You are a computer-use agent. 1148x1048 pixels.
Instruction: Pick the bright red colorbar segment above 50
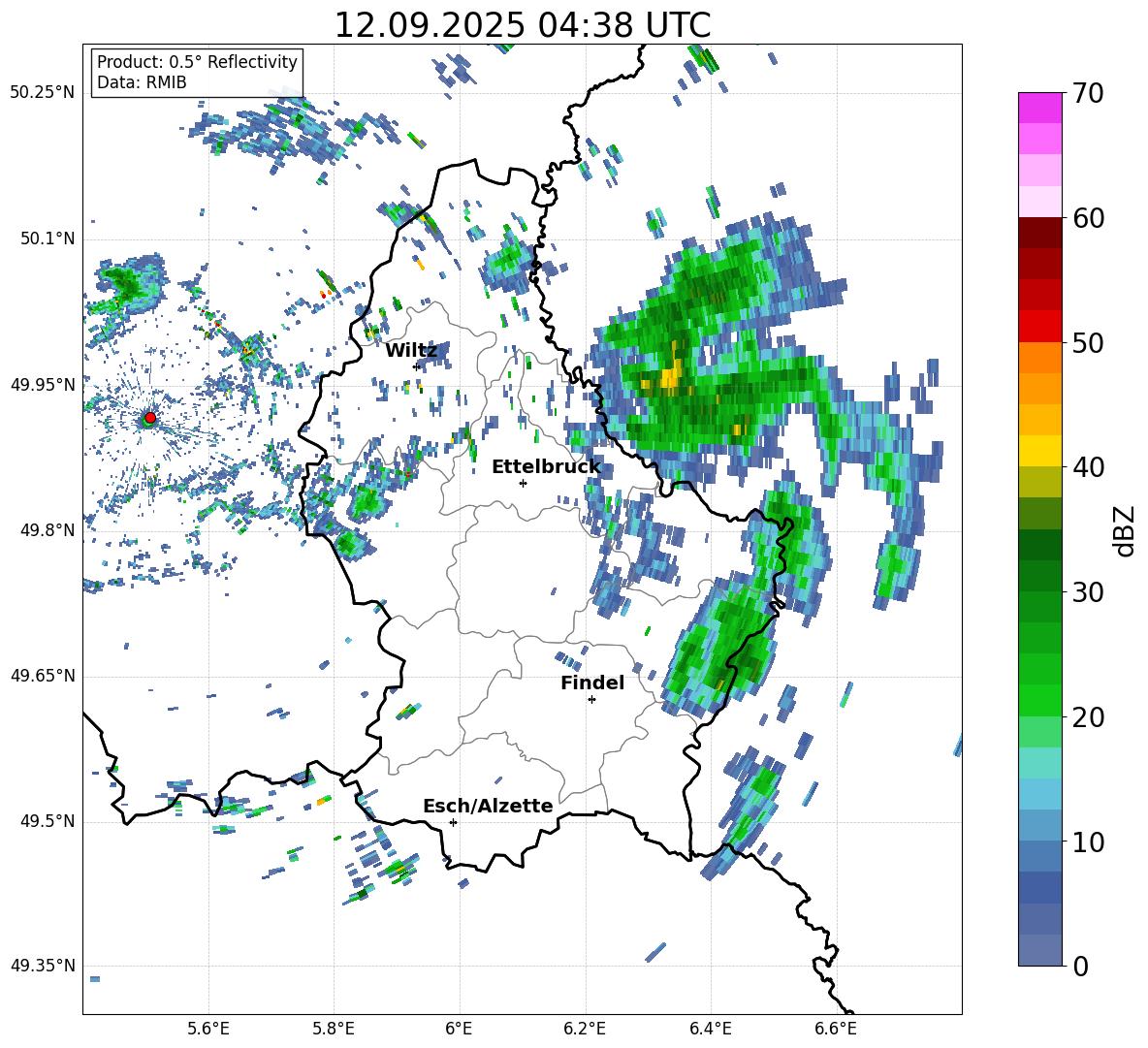(x=1039, y=327)
